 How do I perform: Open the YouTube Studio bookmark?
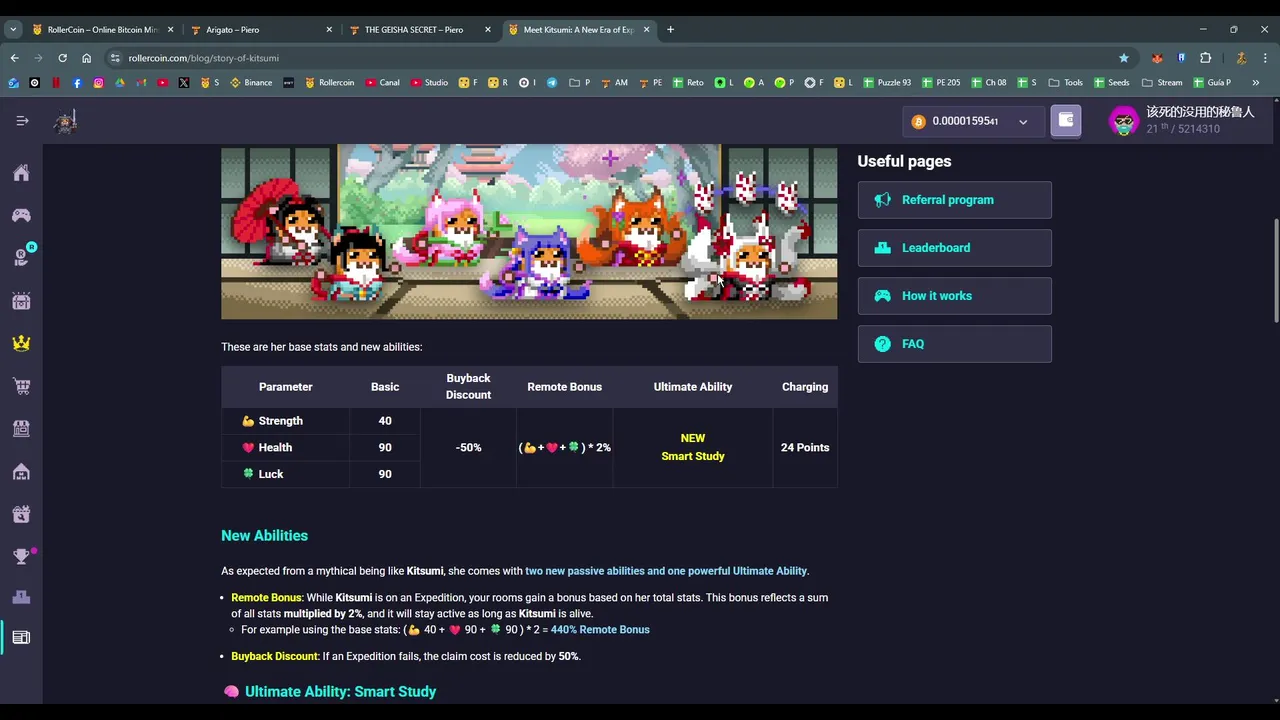coord(429,83)
